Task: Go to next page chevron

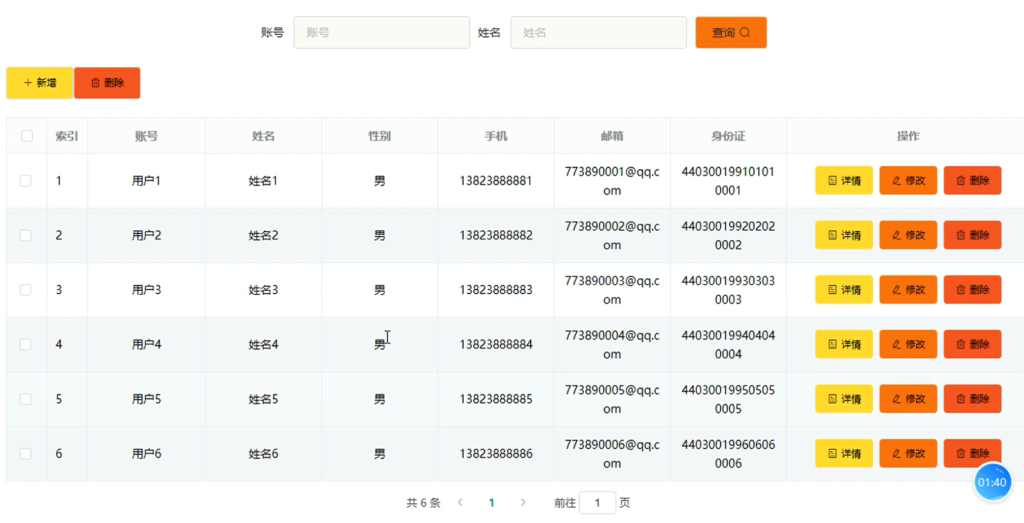Action: (522, 502)
